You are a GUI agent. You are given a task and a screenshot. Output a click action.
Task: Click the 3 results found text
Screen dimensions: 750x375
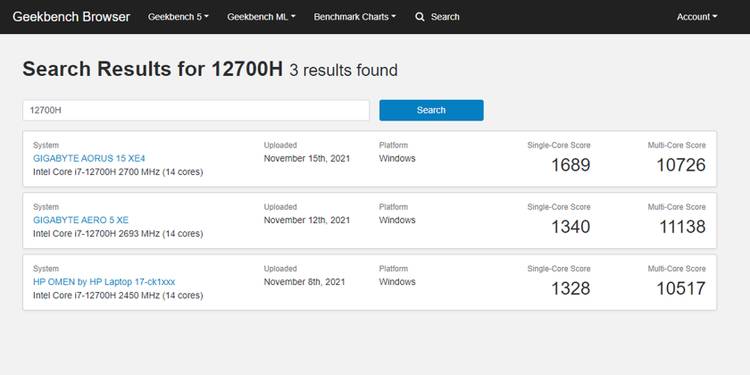[x=343, y=70]
